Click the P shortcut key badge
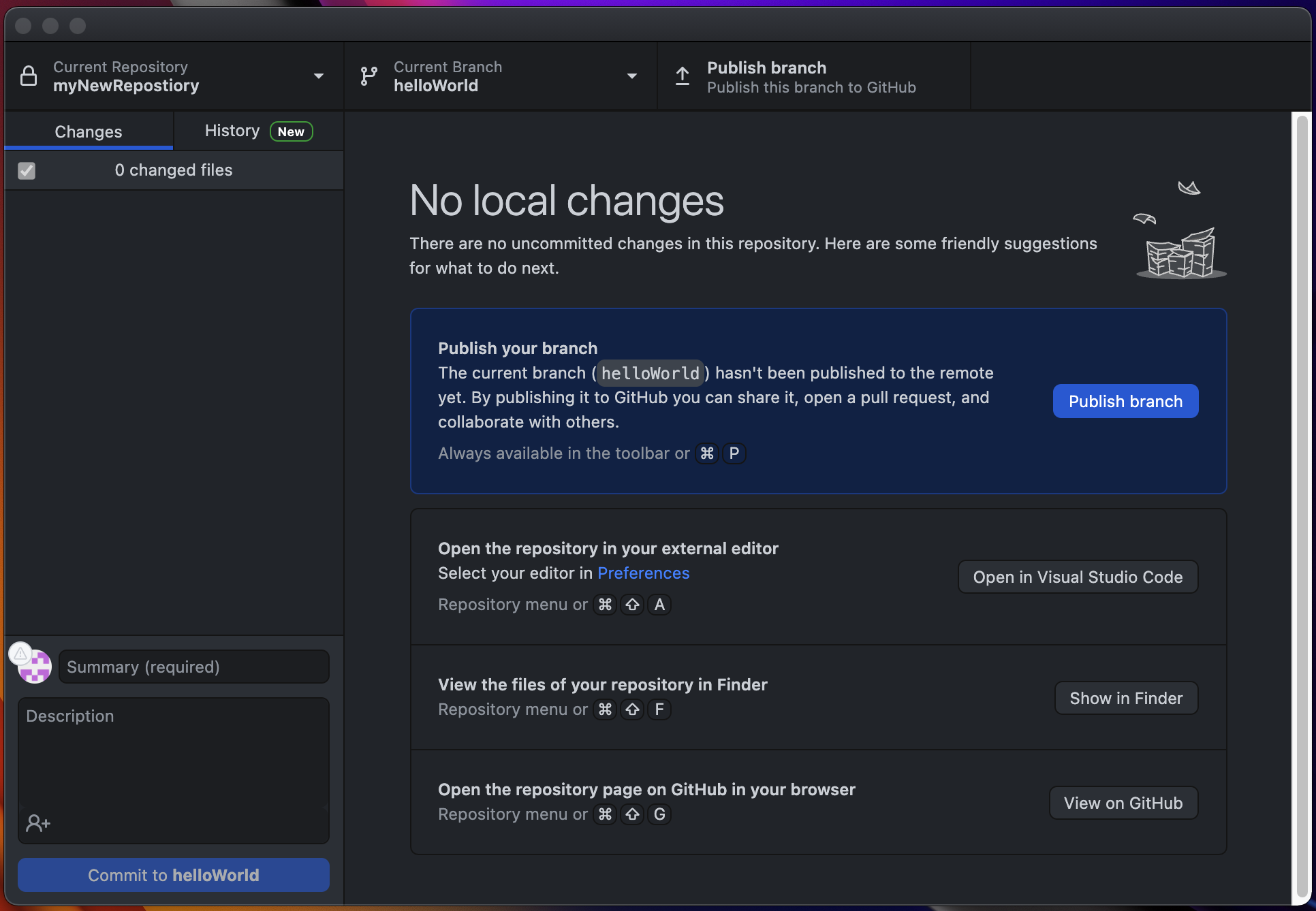Image resolution: width=1316 pixels, height=911 pixels. pos(734,453)
